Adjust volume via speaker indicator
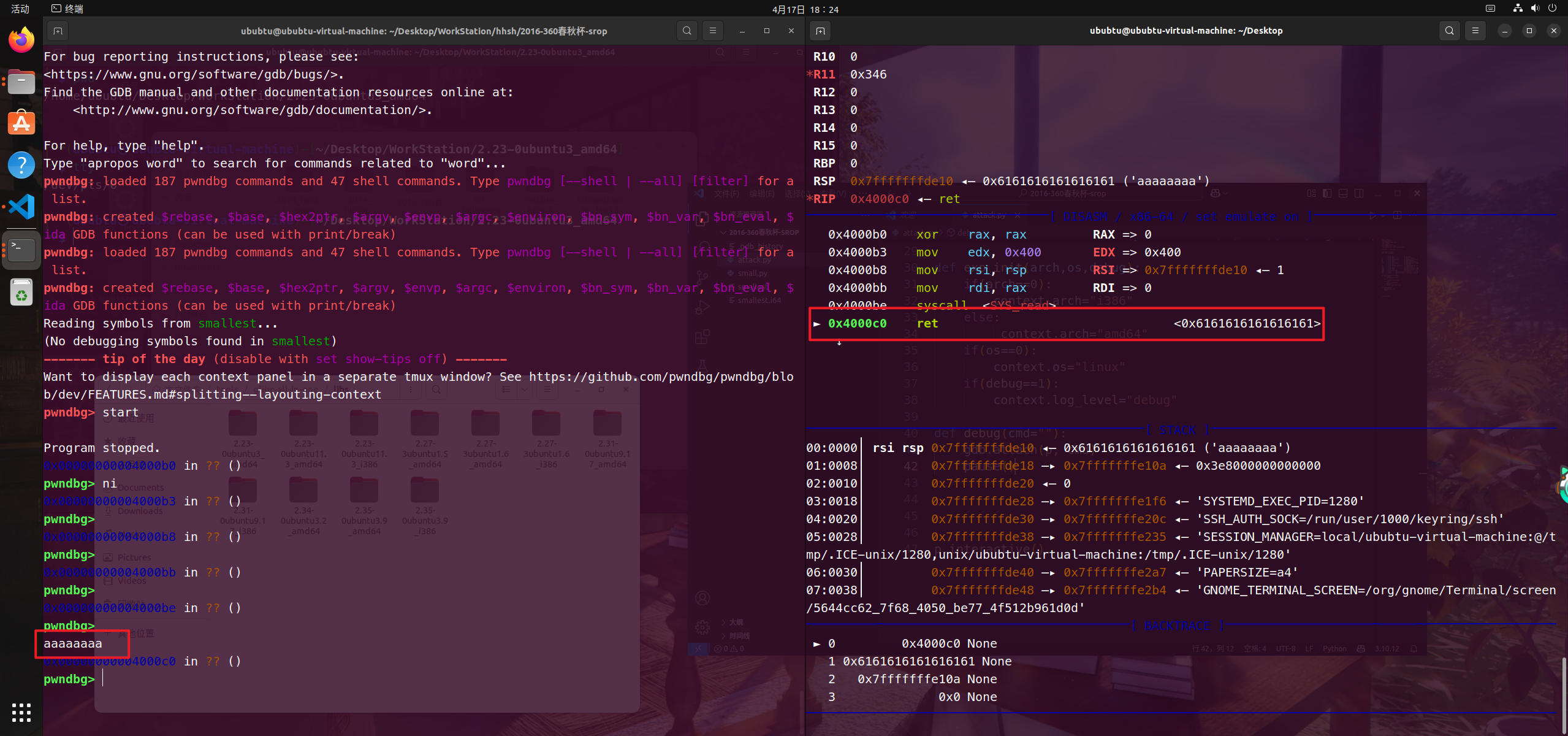Screen dimensions: 1568x736 1535,9
